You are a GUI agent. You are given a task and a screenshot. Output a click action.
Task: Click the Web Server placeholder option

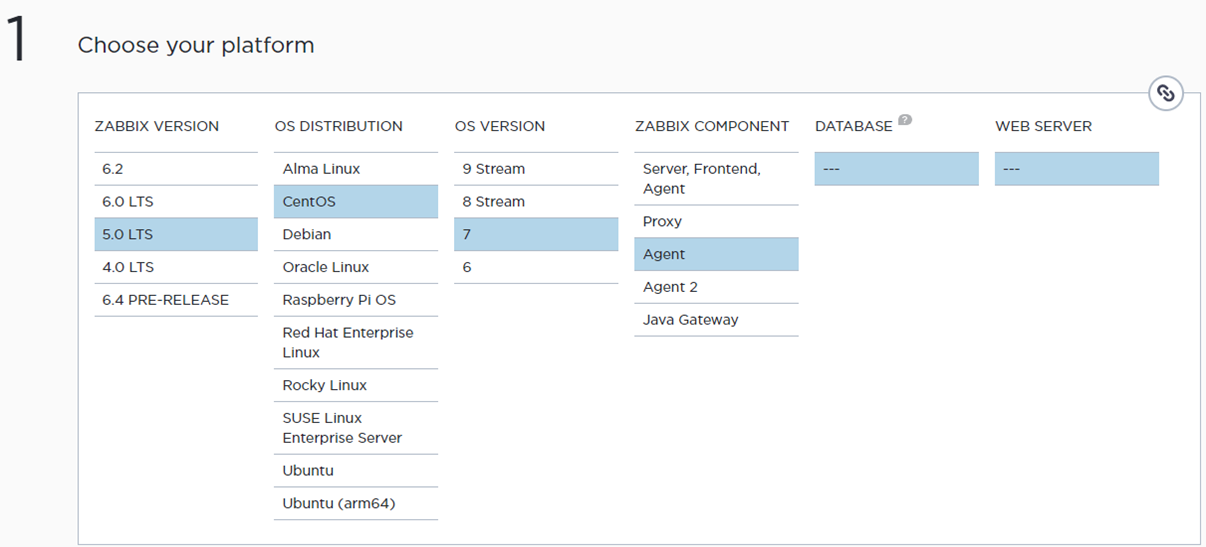point(1077,169)
